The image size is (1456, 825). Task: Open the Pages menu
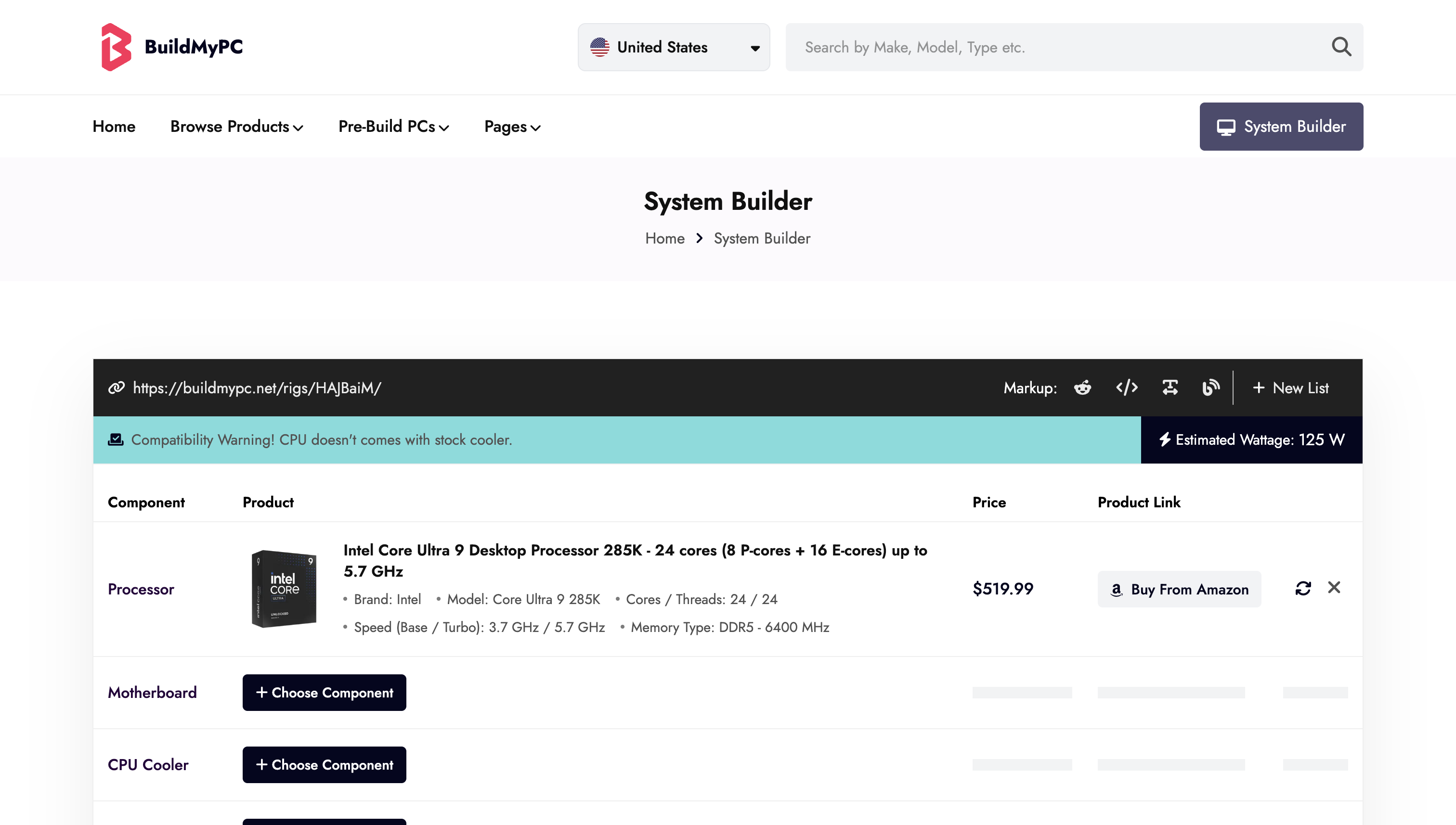[x=512, y=127]
